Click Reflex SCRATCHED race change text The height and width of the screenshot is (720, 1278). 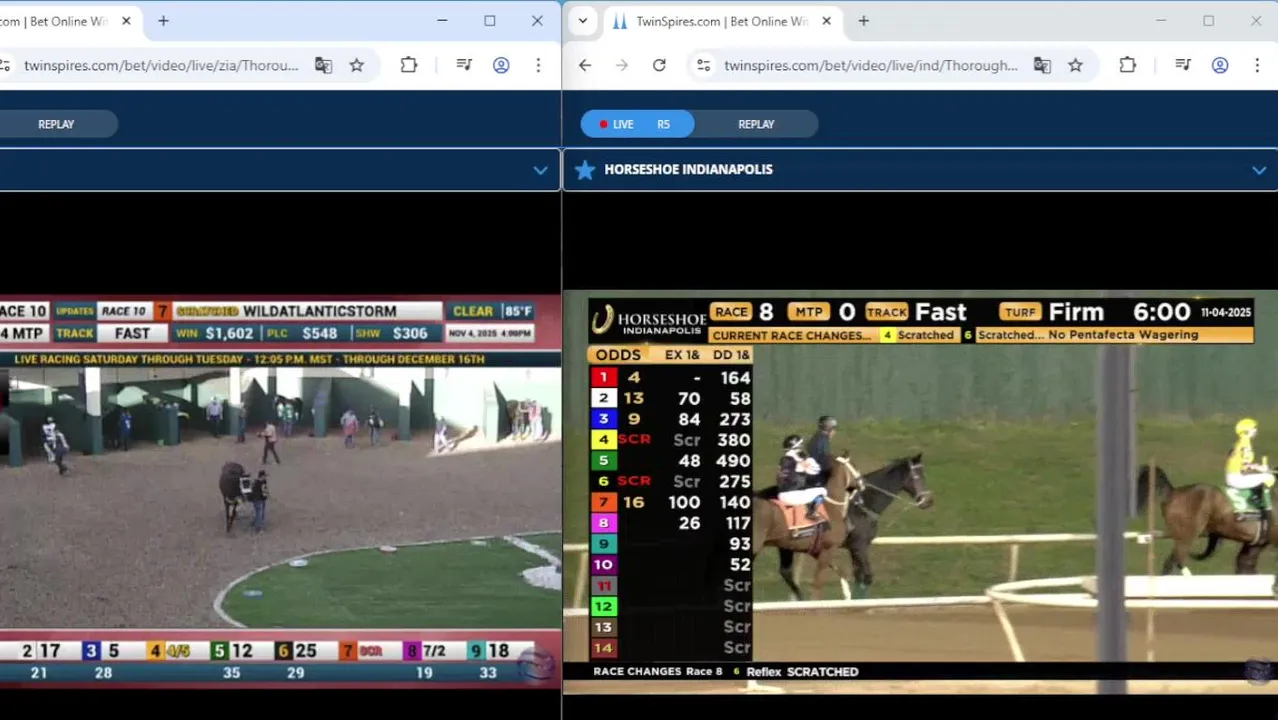click(803, 672)
